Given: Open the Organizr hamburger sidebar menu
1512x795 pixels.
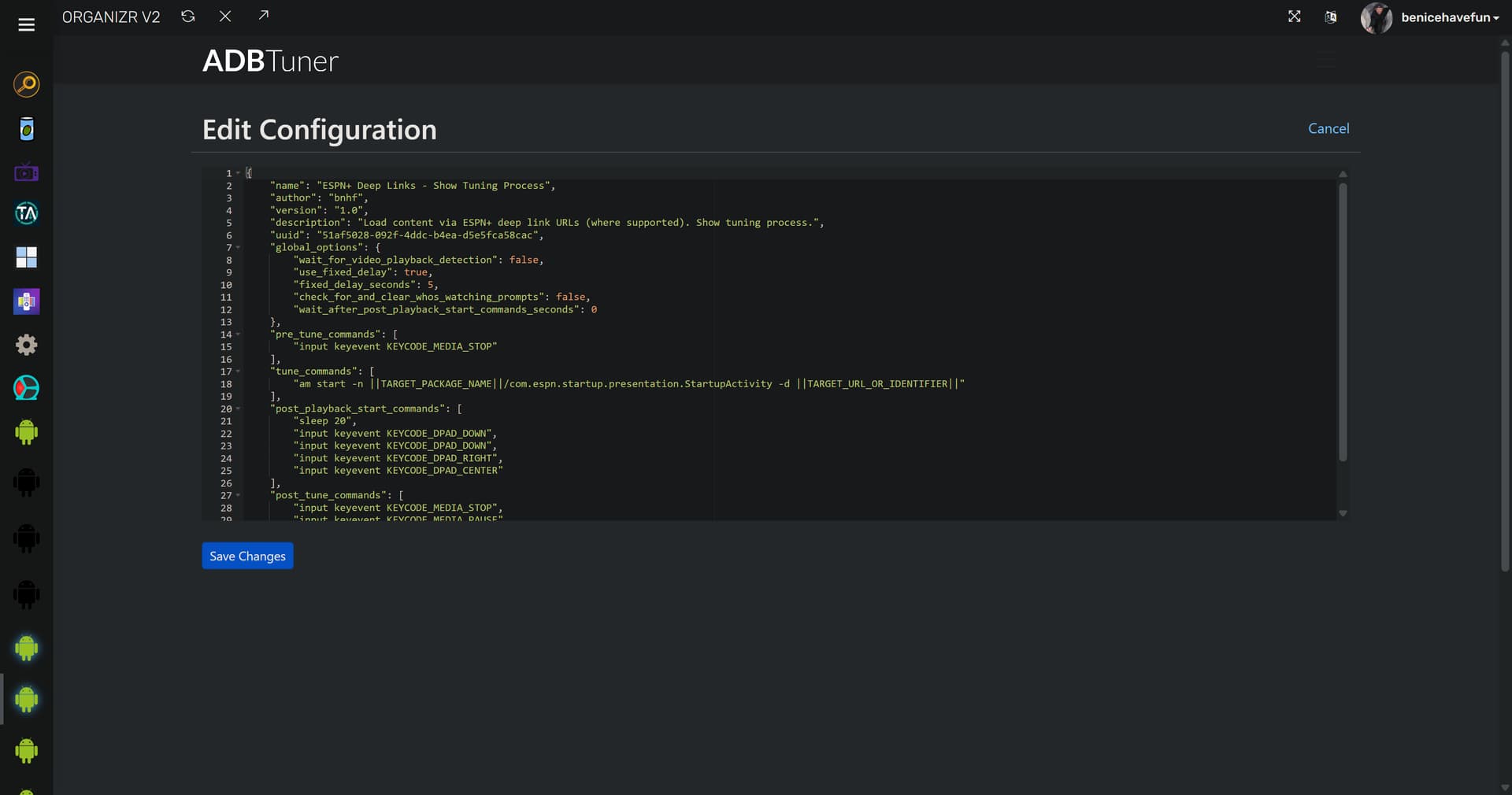Looking at the screenshot, I should pyautogui.click(x=26, y=25).
